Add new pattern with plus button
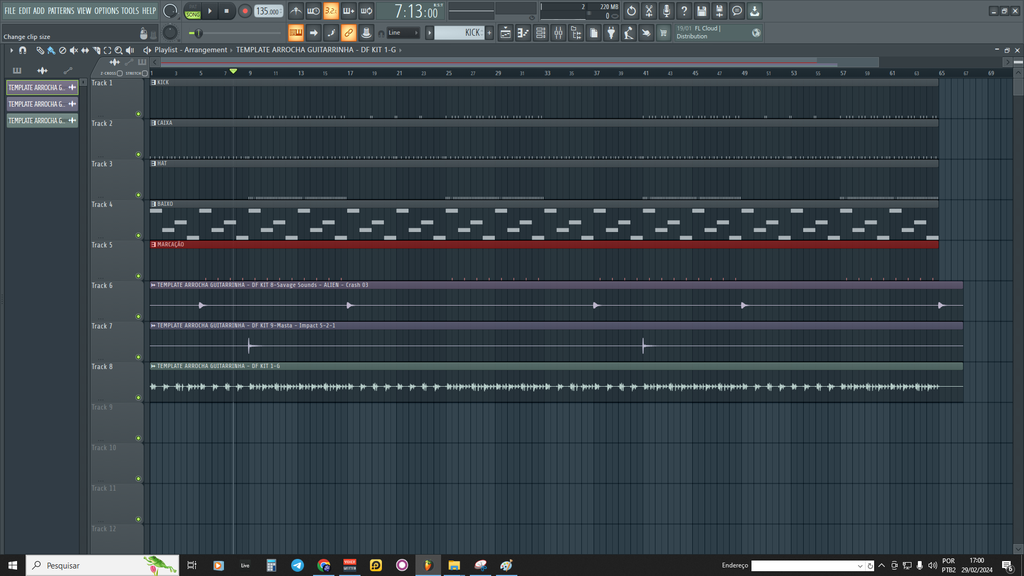This screenshot has width=1024, height=576. [x=489, y=33]
